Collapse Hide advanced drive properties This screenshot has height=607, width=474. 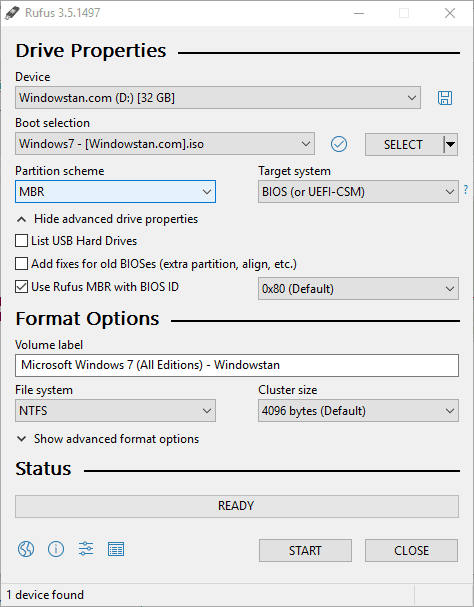(107, 219)
